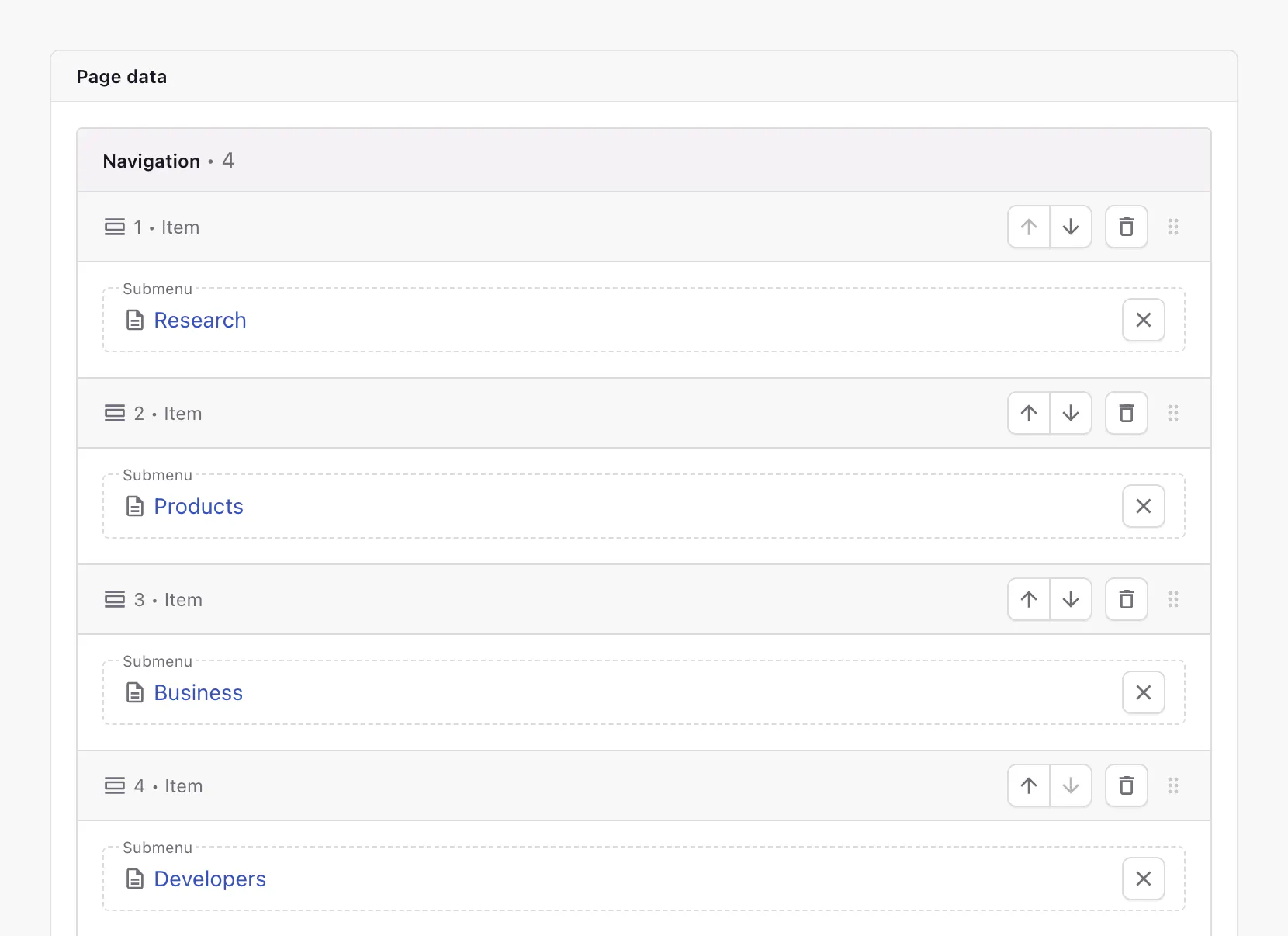Click the document icon beside Research
Screen dimensions: 1288x936
pyautogui.click(x=135, y=320)
